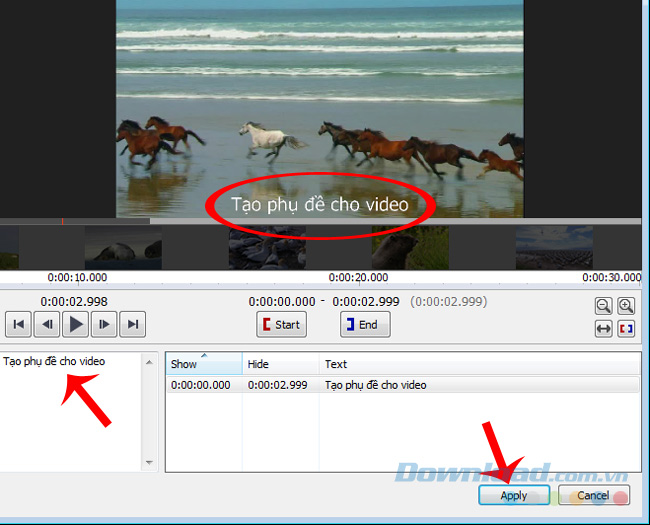The width and height of the screenshot is (650, 525).
Task: Select the penguins thumbnail in timeline
Action: pos(267,248)
